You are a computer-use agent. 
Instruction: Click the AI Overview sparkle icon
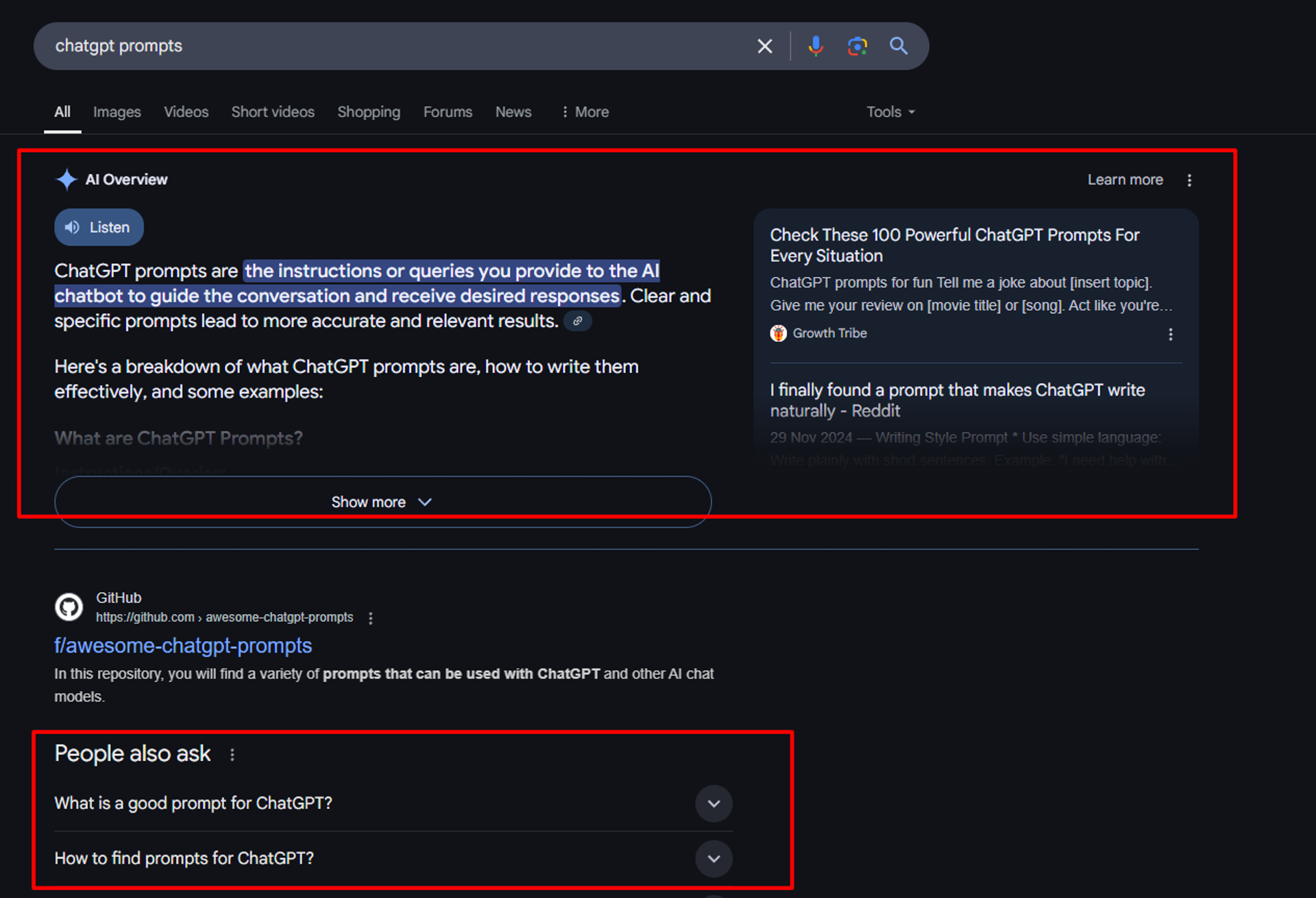[66, 180]
